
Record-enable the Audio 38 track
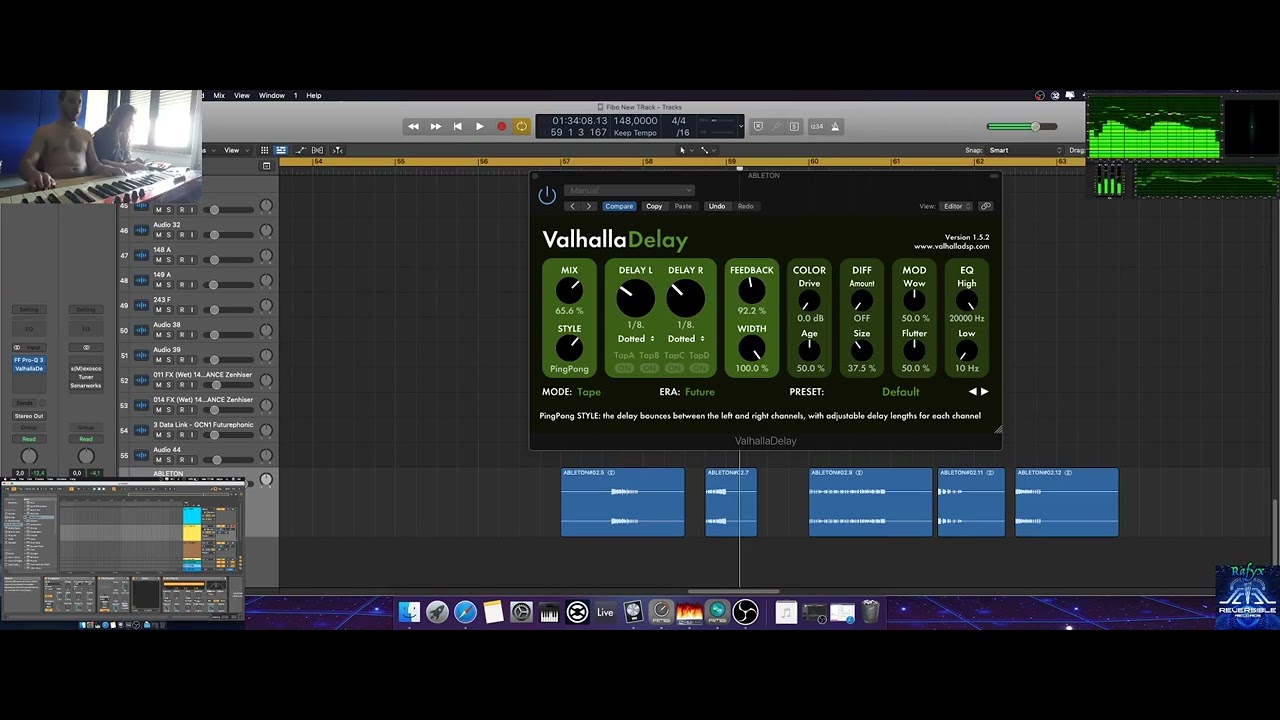(181, 335)
